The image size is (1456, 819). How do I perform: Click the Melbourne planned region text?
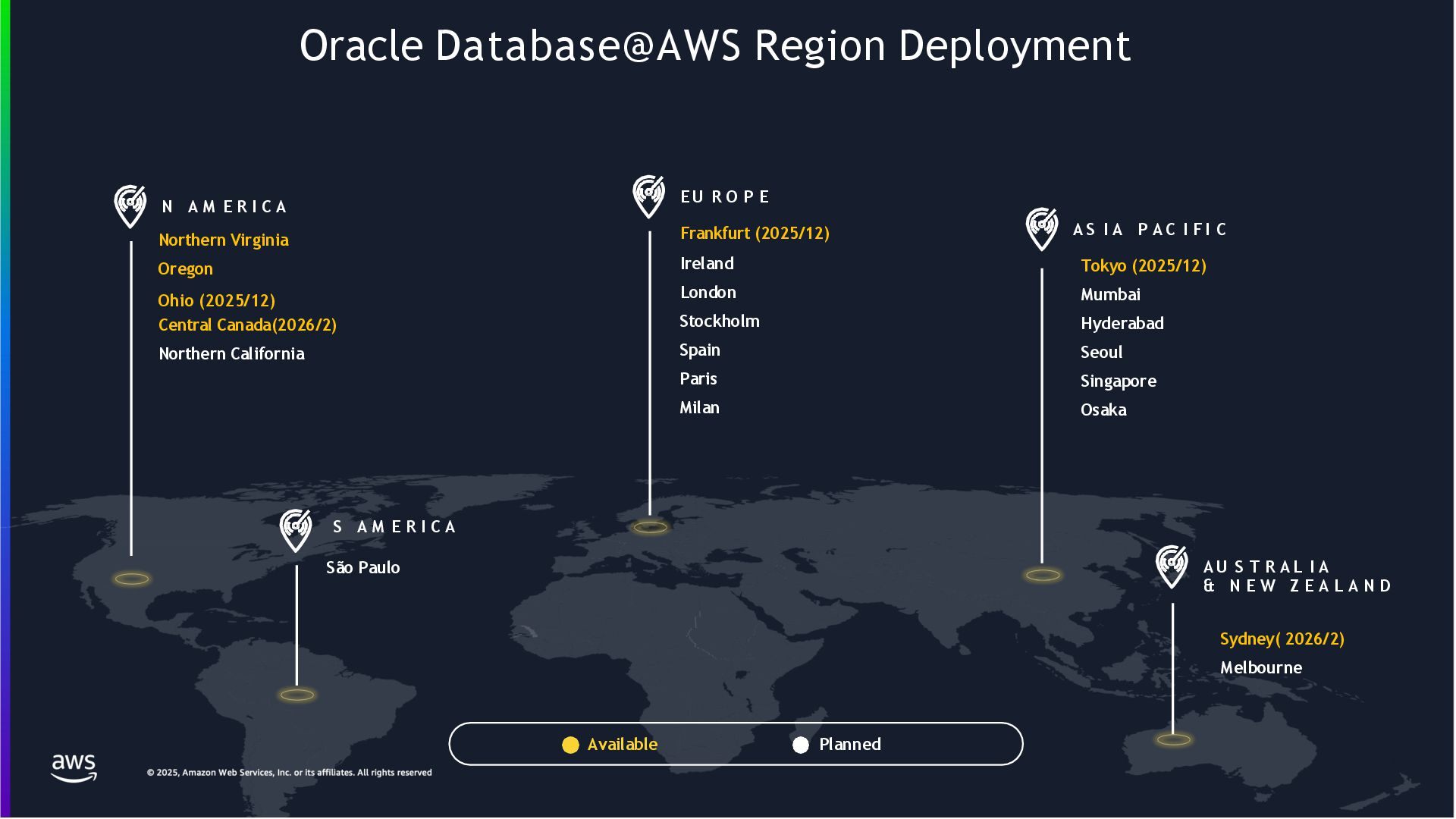(1260, 668)
